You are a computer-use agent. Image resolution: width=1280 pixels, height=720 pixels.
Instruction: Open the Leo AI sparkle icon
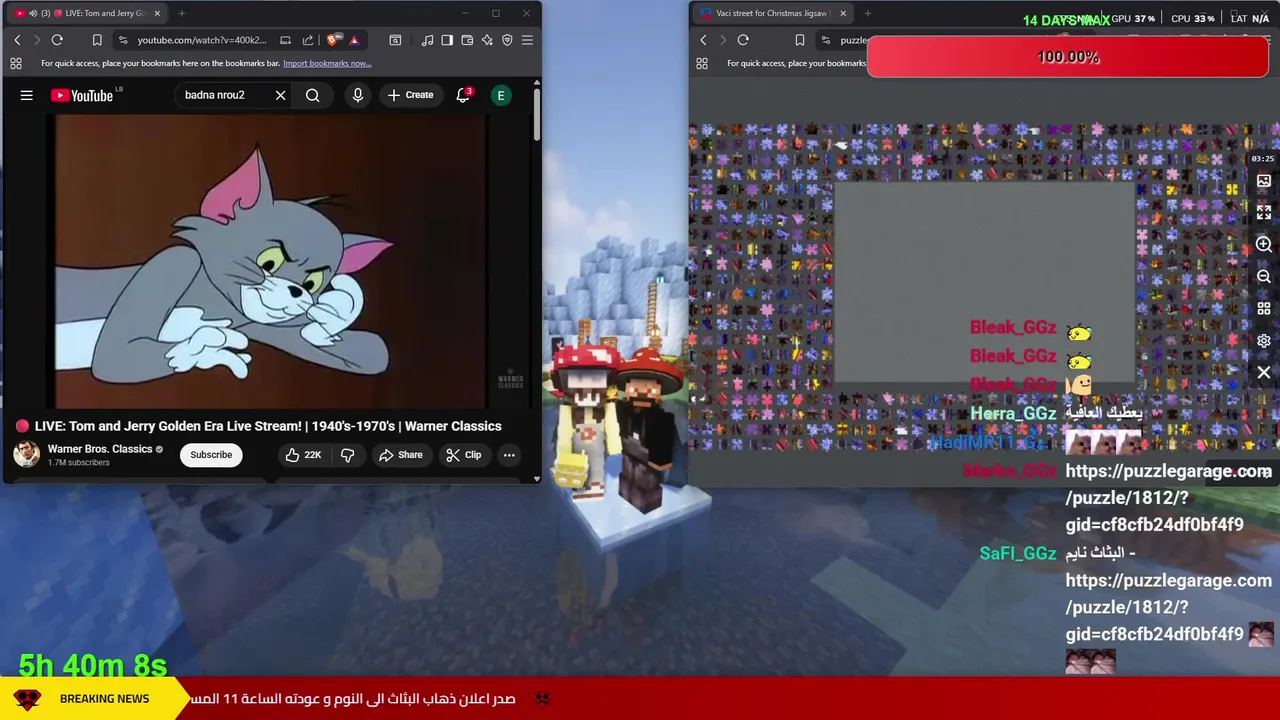487,40
